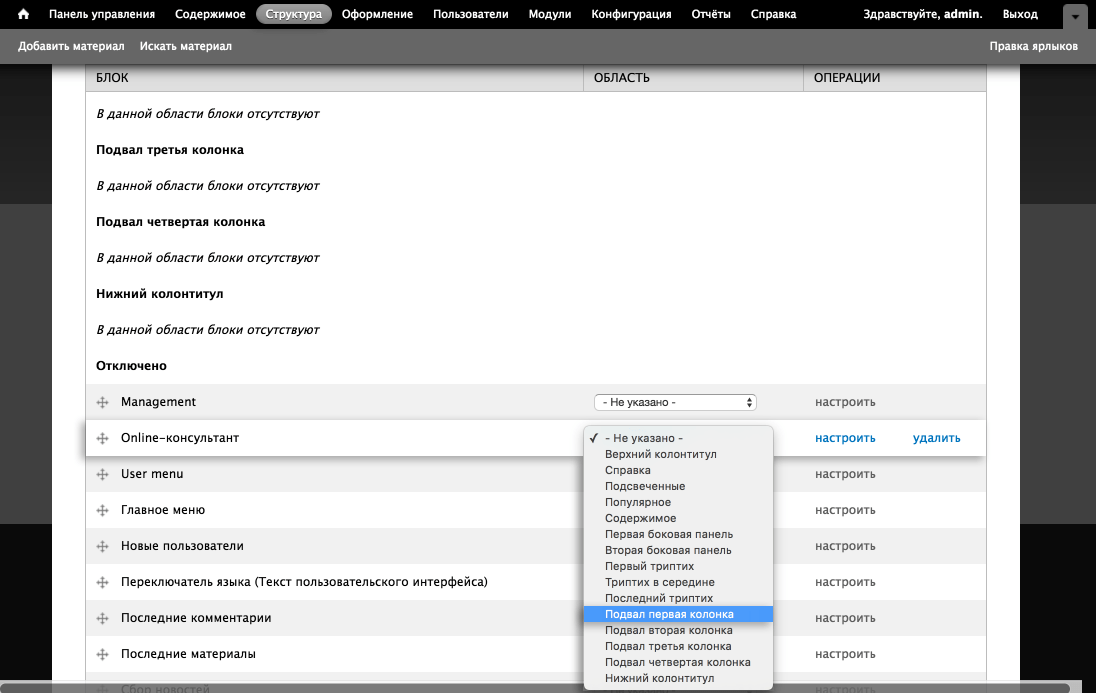Choose 'Подвал четвертая колонка' region option
This screenshot has width=1096, height=693.
click(x=679, y=662)
